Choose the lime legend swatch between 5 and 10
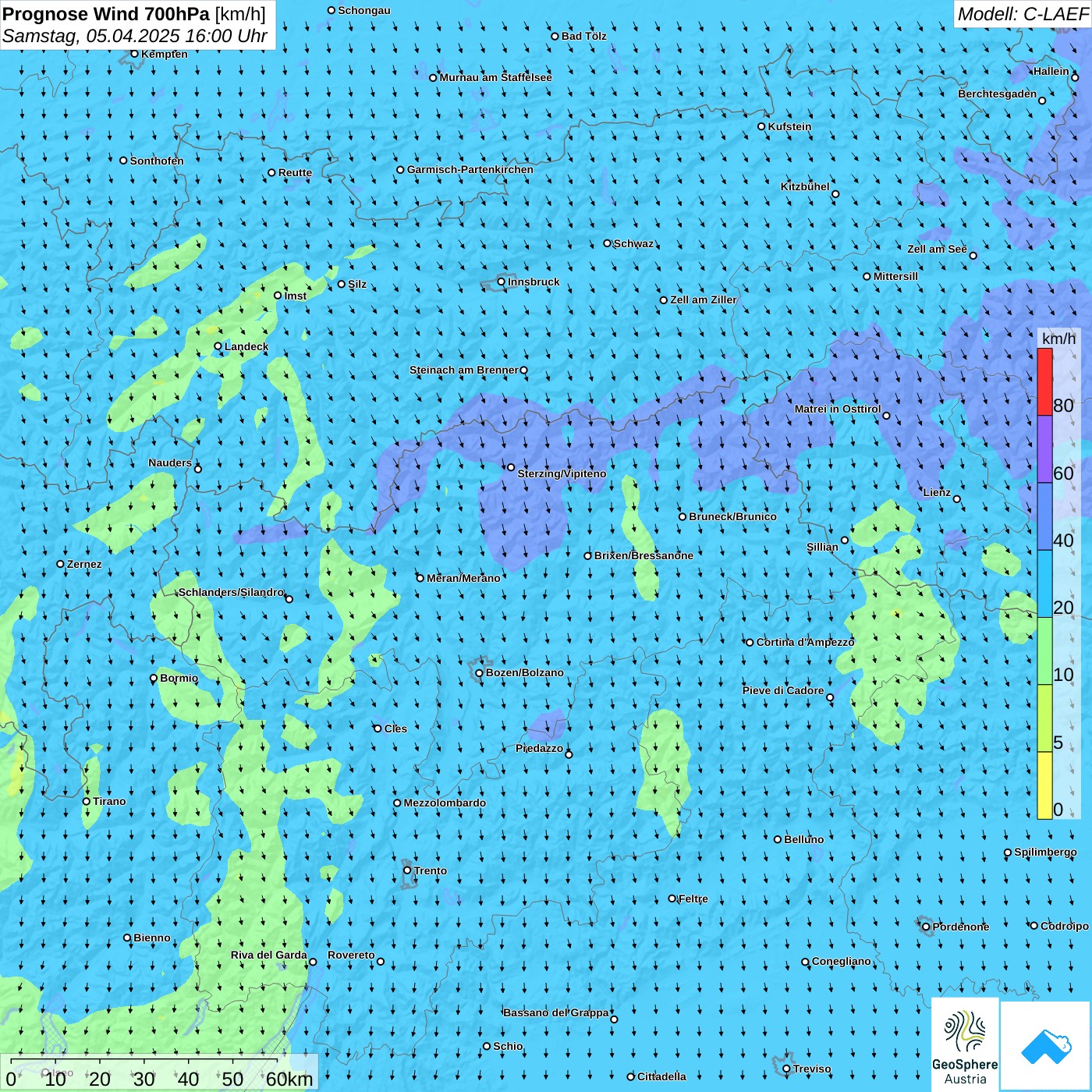This screenshot has width=1092, height=1092. [1044, 718]
